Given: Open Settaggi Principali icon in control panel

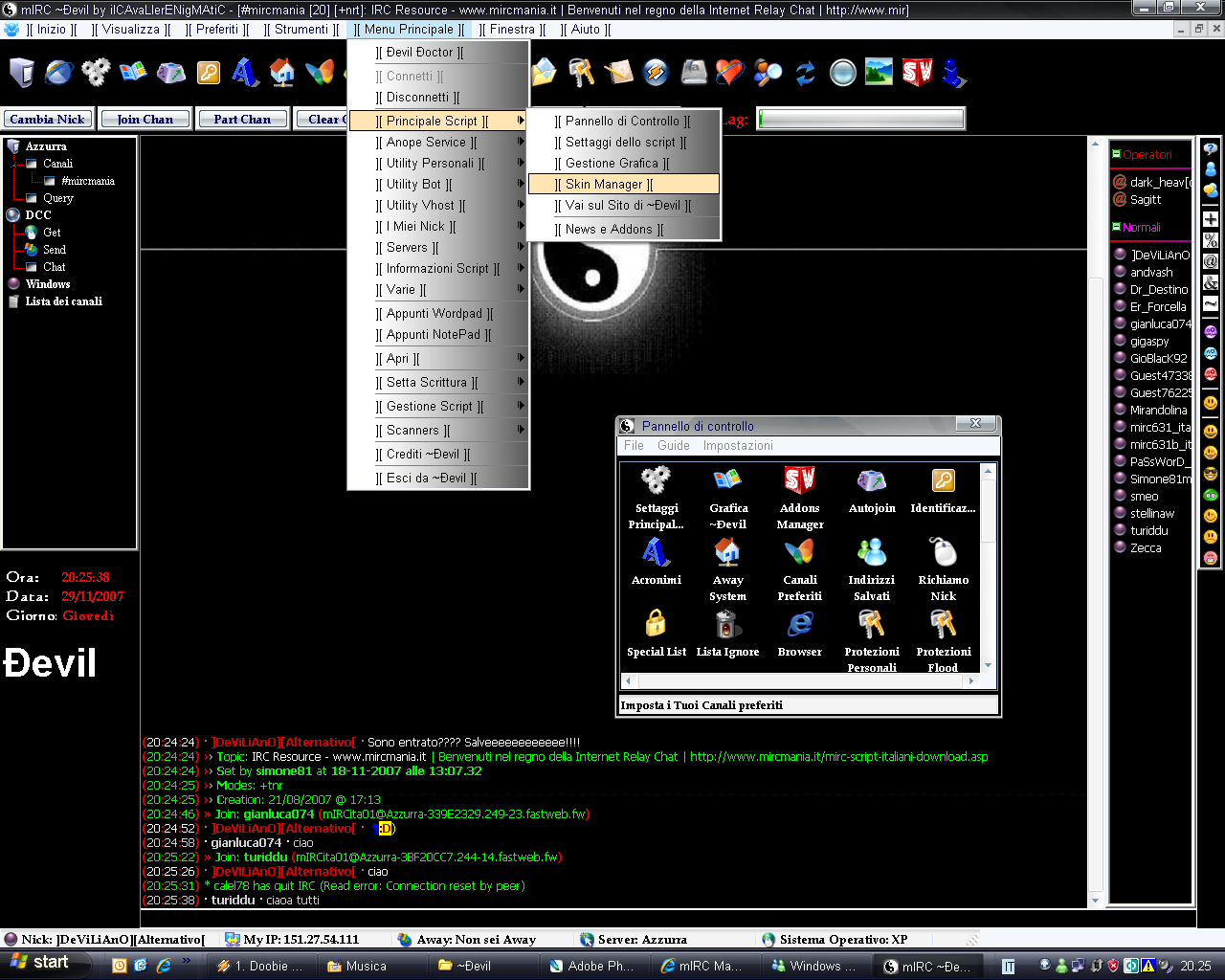Looking at the screenshot, I should pos(657,480).
